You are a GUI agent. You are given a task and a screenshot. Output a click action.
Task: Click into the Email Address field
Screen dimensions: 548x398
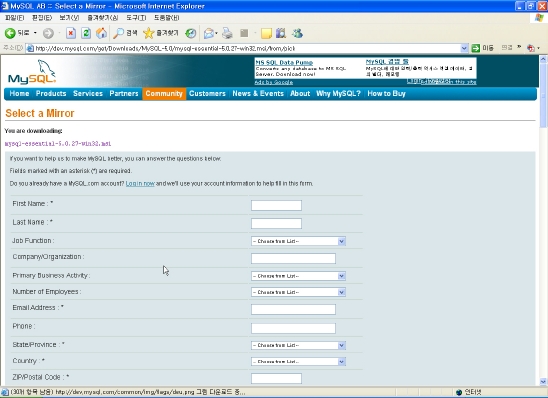[294, 309]
